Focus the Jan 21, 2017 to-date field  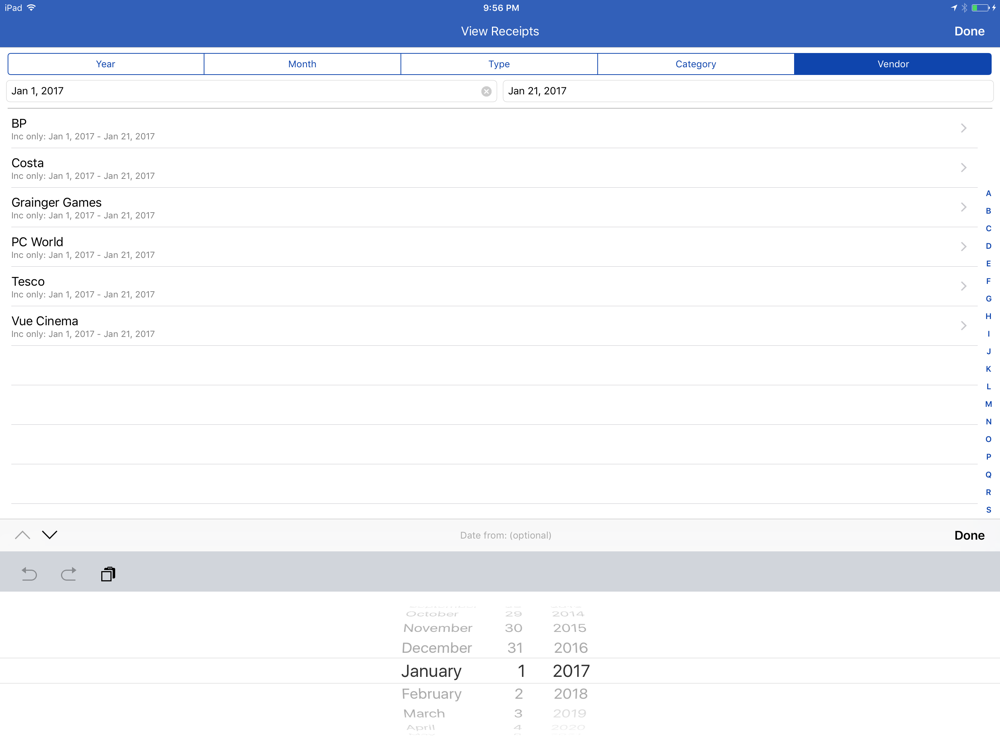coord(747,91)
